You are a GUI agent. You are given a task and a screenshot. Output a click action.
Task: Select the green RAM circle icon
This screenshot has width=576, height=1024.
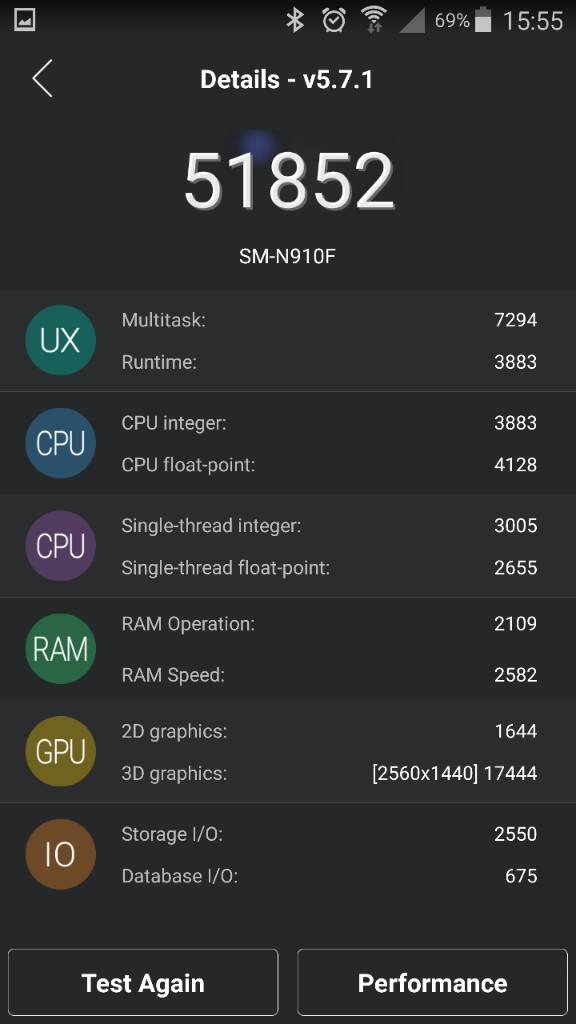pos(60,648)
